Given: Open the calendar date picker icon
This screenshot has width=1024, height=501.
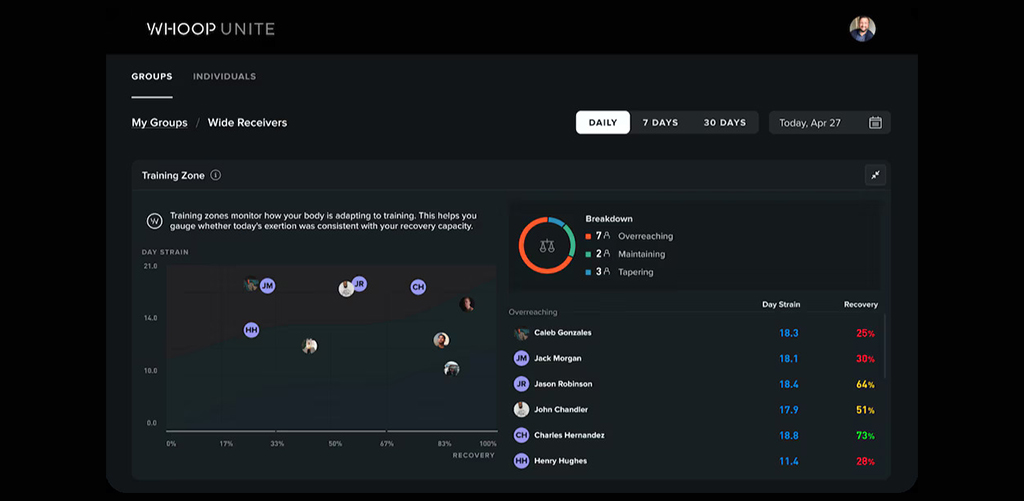Looking at the screenshot, I should (875, 123).
